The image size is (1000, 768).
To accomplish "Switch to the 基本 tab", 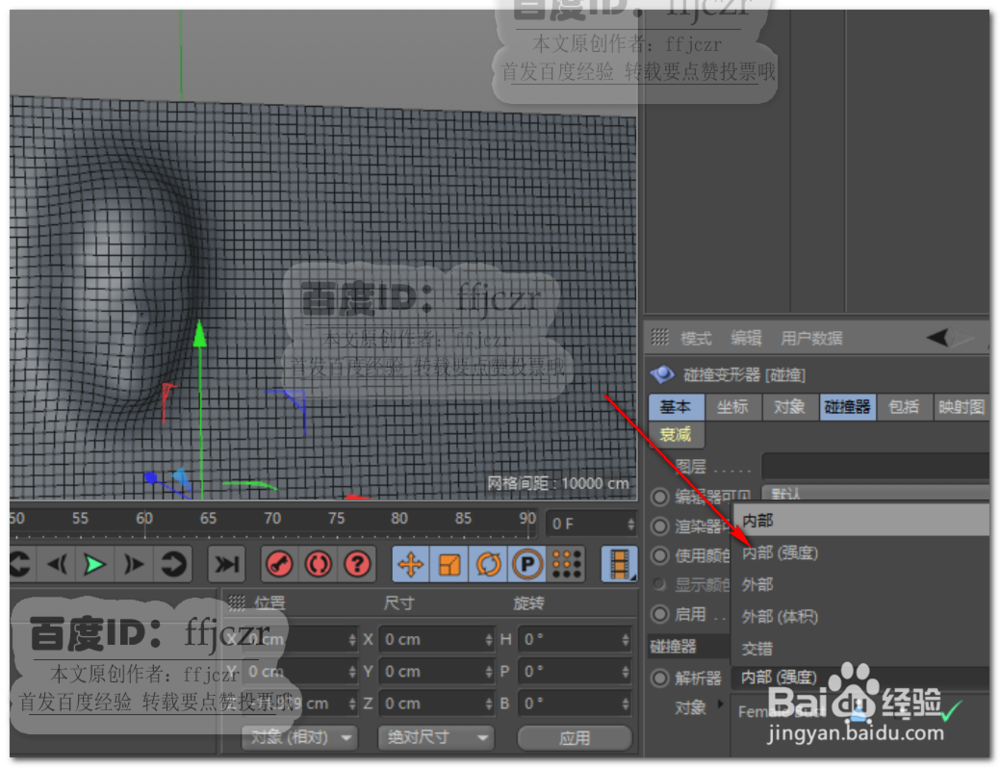I will (x=676, y=406).
